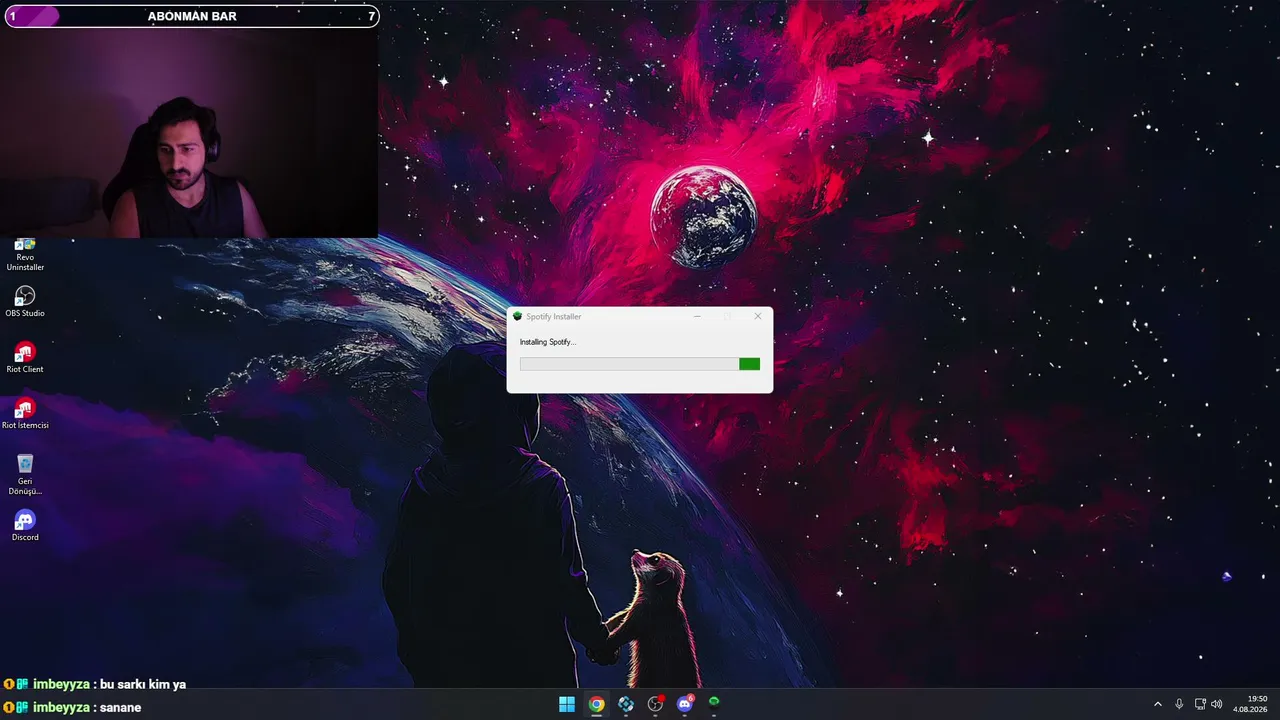
Task: Minimize the Spotify Installer window
Action: tap(697, 316)
